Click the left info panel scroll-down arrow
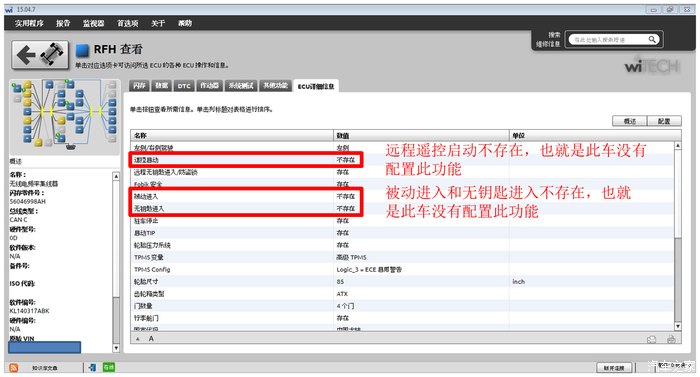Image resolution: width=700 pixels, height=377 pixels. (x=116, y=348)
